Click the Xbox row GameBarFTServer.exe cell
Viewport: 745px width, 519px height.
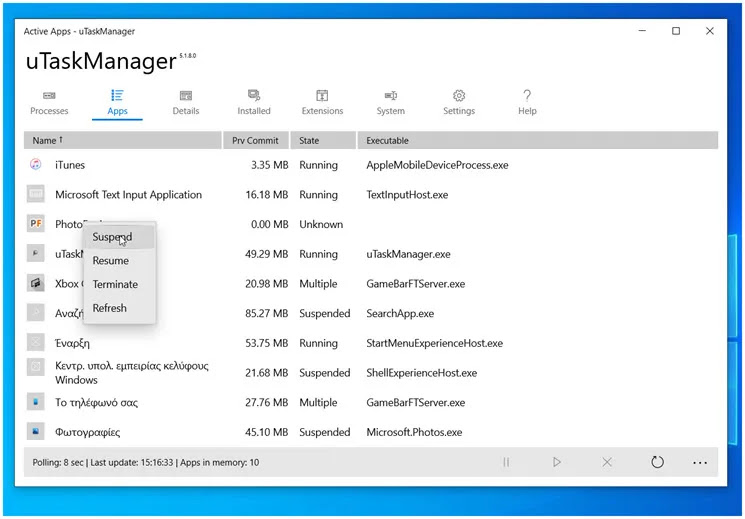pos(415,284)
